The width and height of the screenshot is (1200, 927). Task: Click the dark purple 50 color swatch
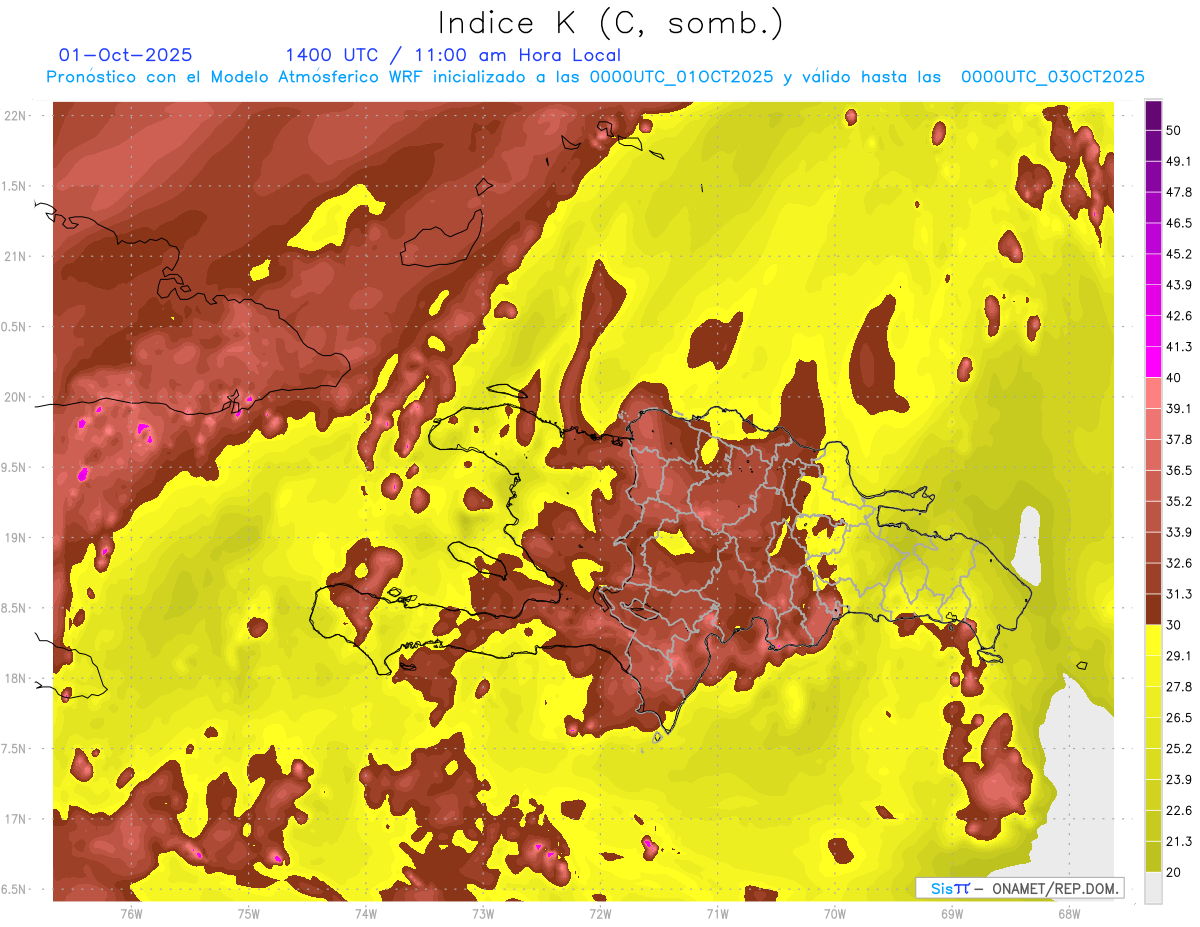[x=1153, y=116]
